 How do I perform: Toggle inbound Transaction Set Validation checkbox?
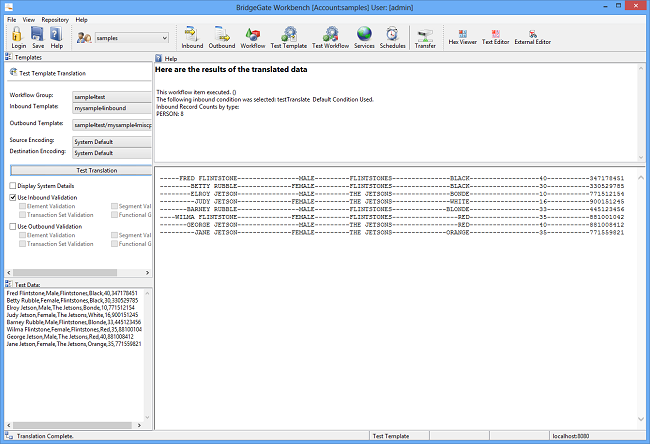click(x=22, y=215)
